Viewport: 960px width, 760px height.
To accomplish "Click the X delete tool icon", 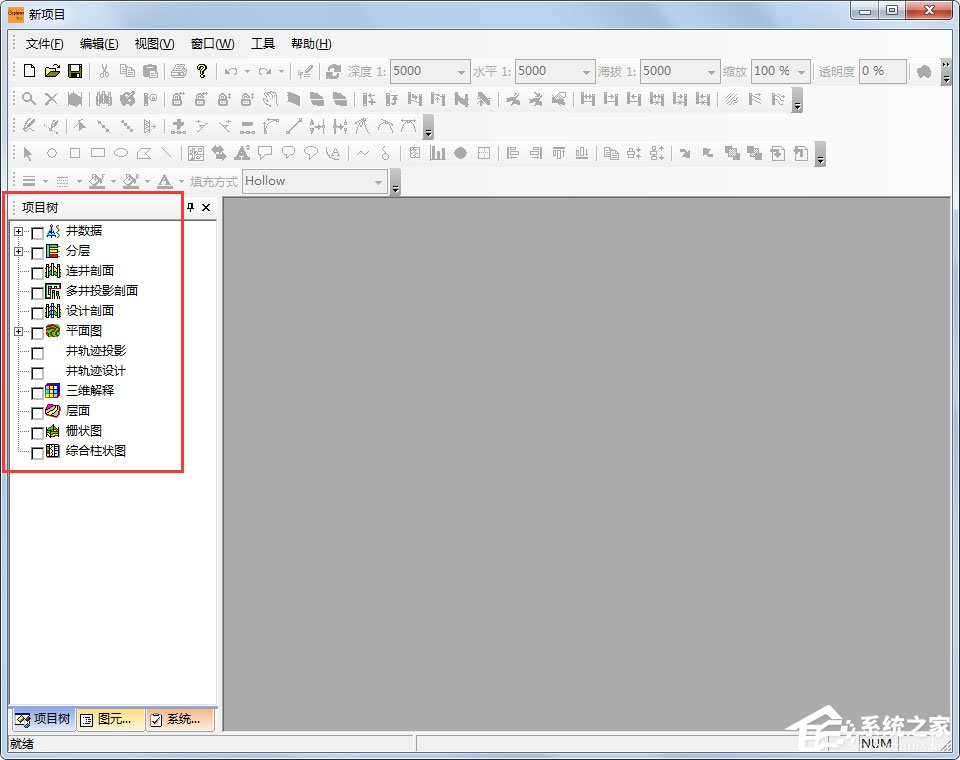I will click(51, 99).
